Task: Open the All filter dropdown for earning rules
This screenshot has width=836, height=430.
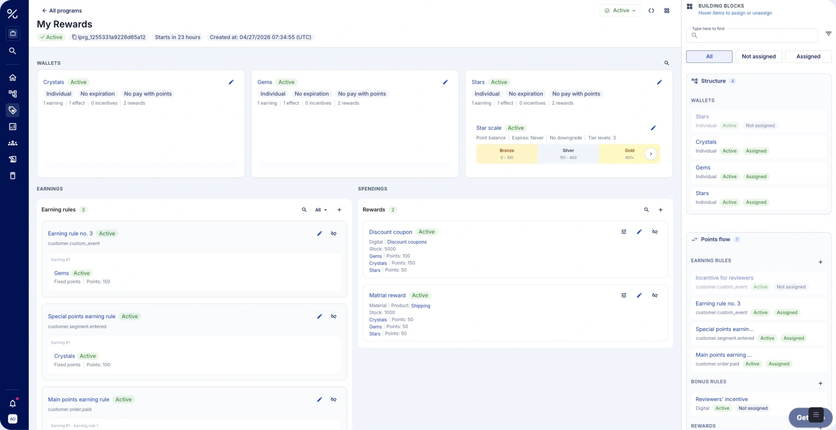Action: (x=320, y=210)
